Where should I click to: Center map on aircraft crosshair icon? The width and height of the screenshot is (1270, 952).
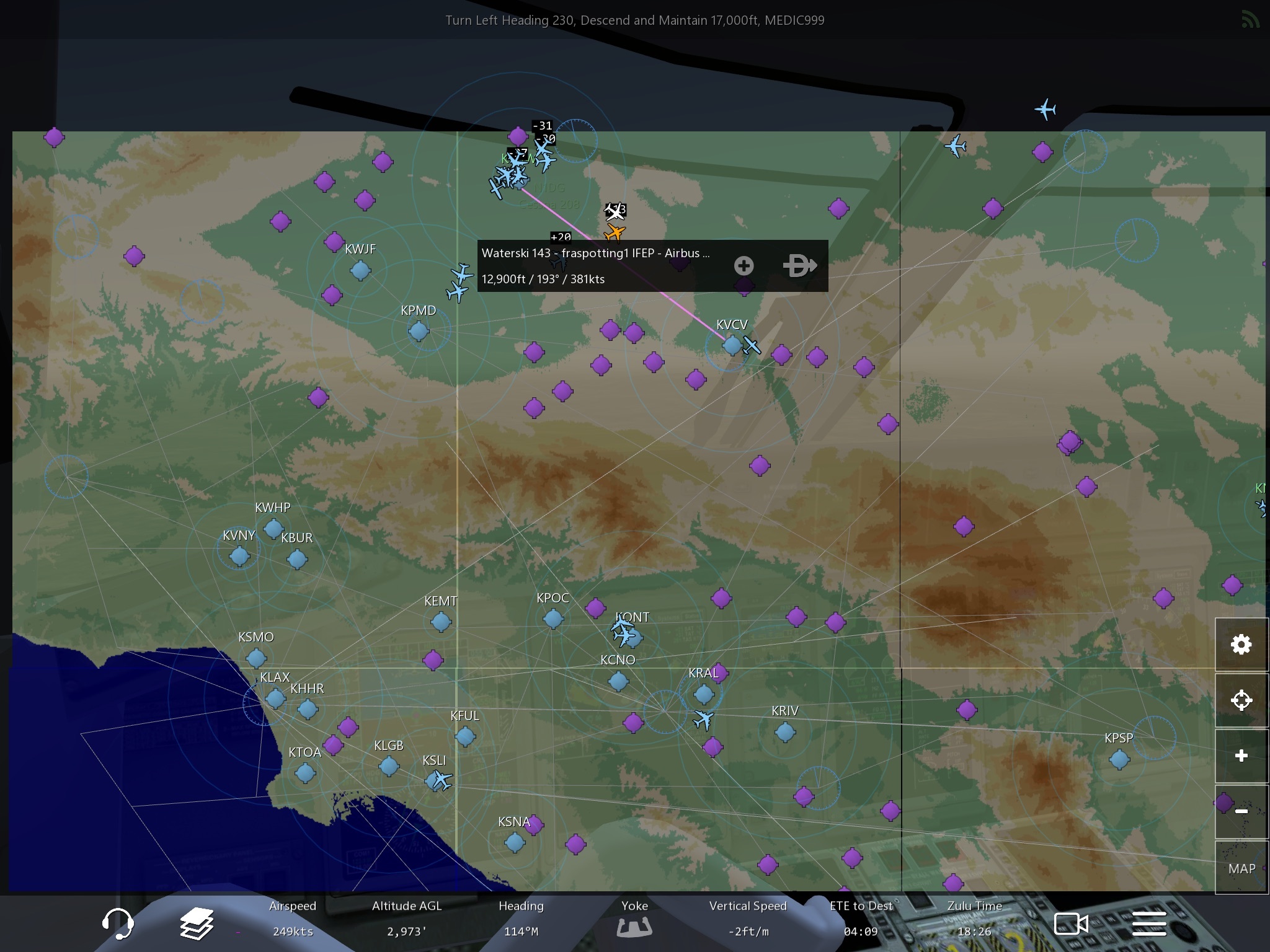(1241, 700)
